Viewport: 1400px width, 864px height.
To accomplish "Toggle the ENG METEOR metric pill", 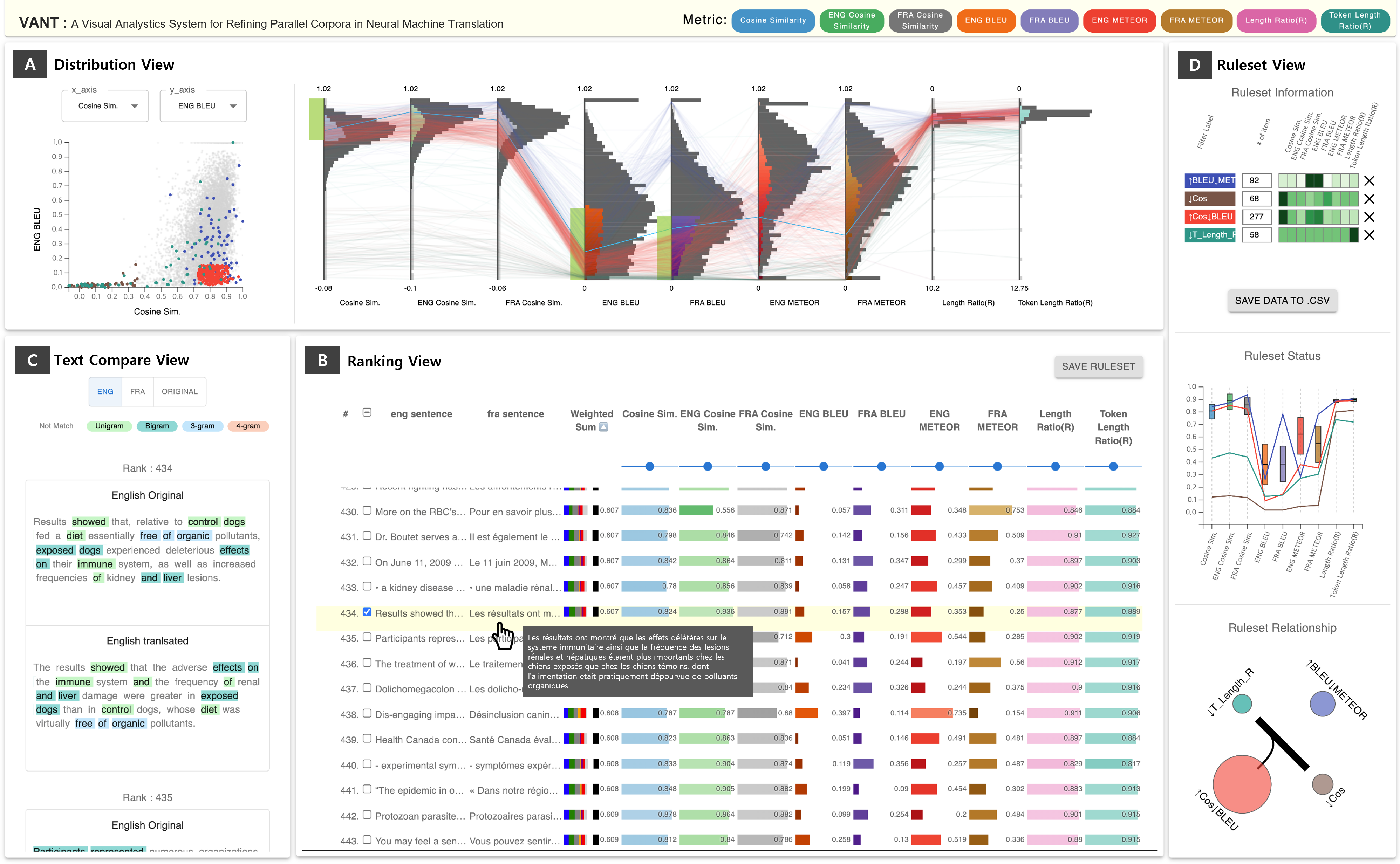I will [1119, 21].
